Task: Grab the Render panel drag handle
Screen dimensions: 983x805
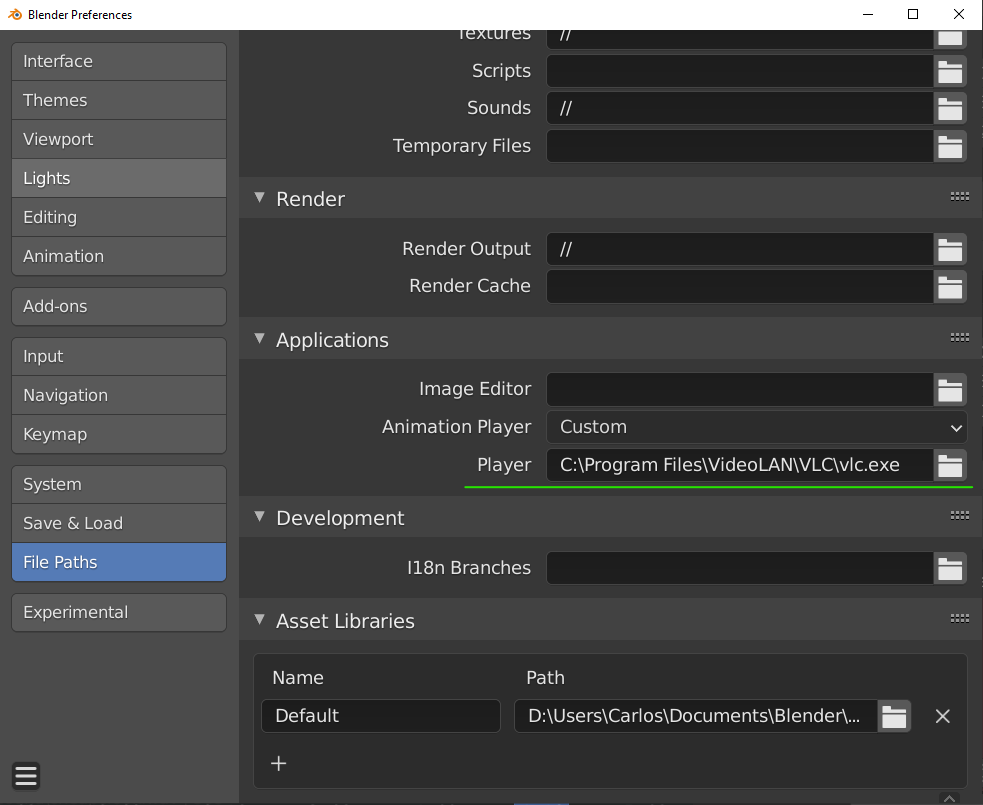Action: [x=959, y=197]
